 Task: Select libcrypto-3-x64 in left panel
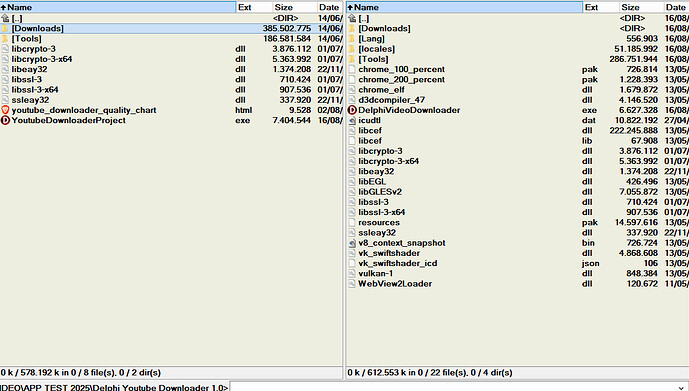point(42,59)
